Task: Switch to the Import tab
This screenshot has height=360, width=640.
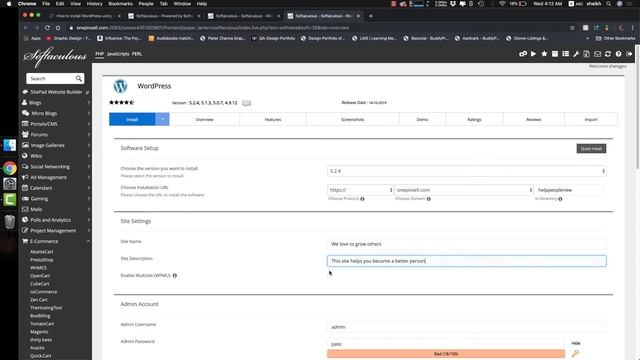Action: (x=591, y=119)
